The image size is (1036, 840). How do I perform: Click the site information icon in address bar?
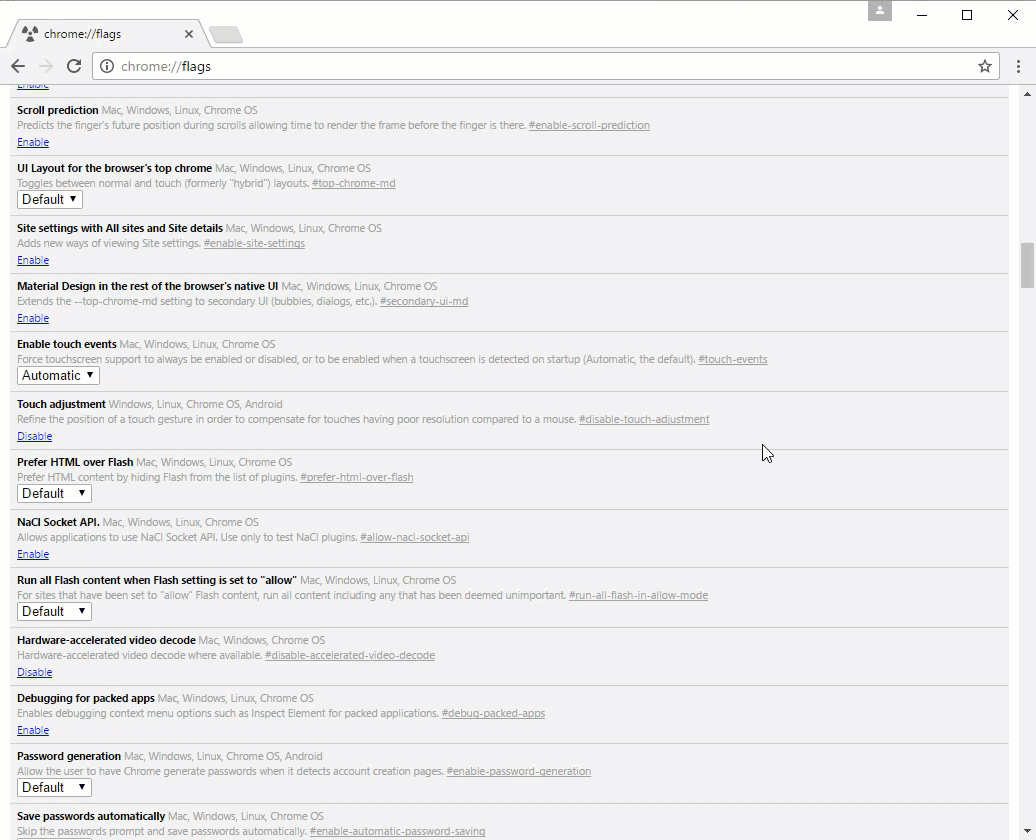click(x=107, y=66)
